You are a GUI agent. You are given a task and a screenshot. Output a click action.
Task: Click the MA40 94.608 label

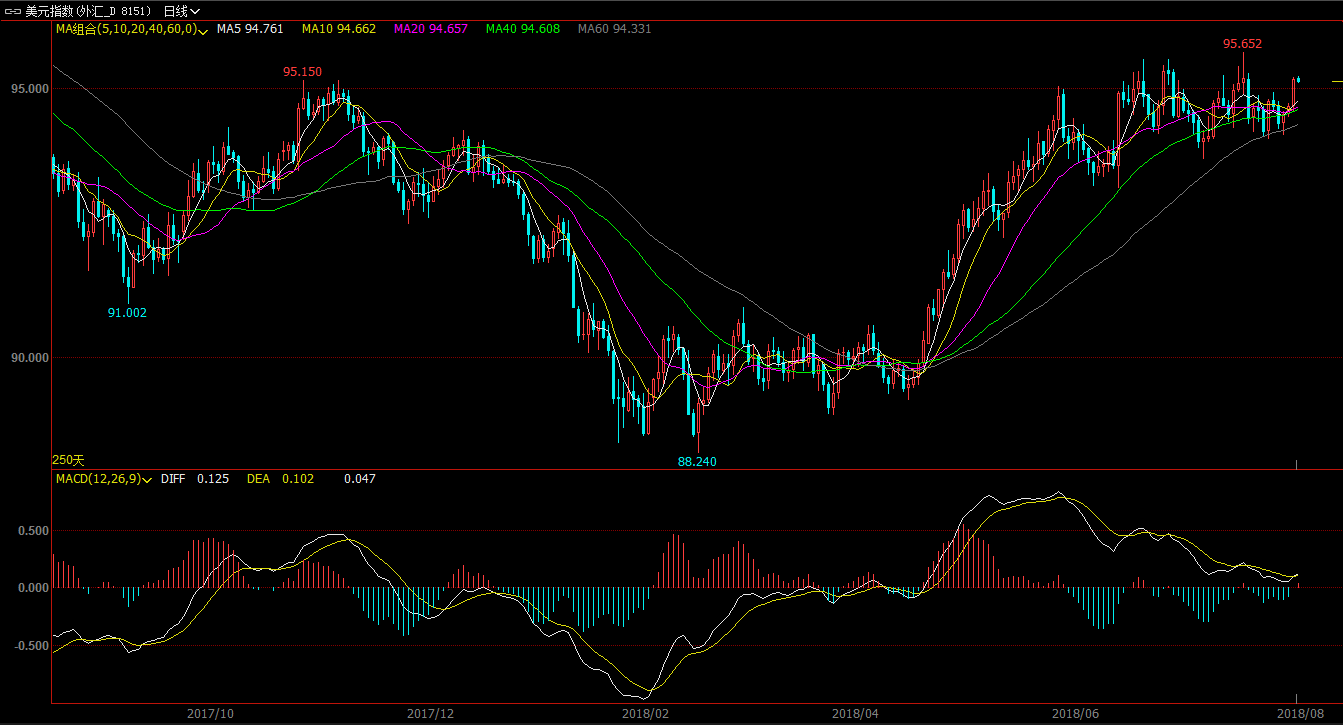click(523, 29)
